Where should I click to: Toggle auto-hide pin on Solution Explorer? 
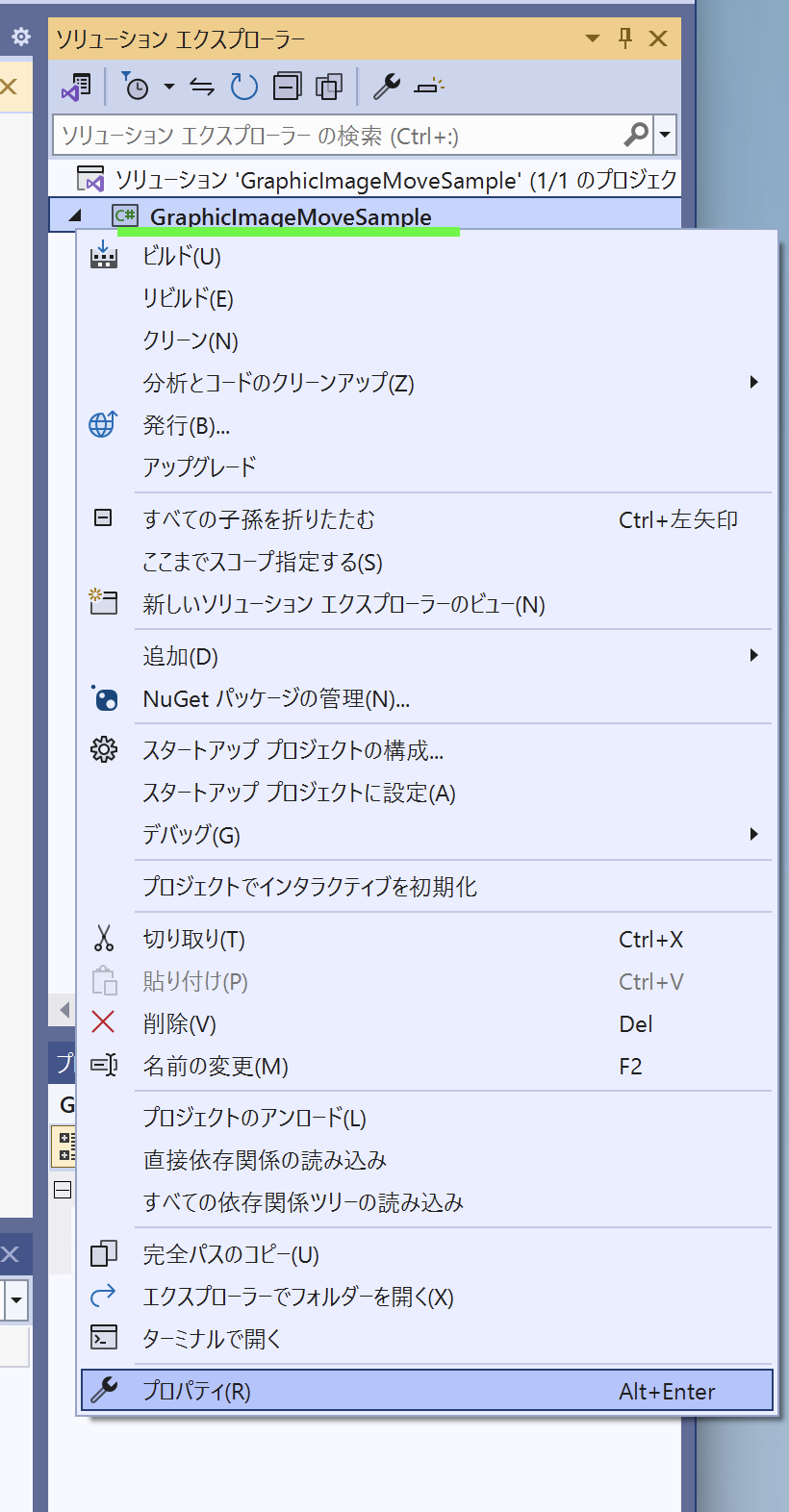coord(624,39)
